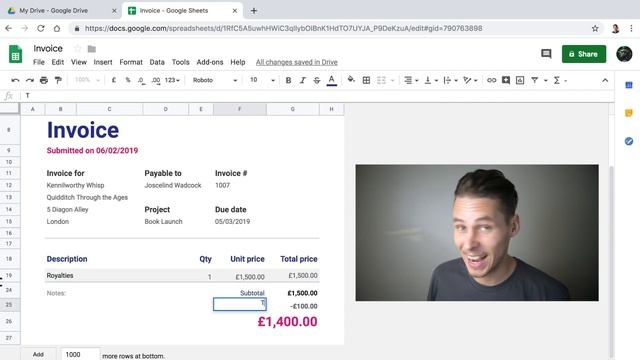The image size is (640, 360).
Task: Open the Format menu
Action: 131,62
